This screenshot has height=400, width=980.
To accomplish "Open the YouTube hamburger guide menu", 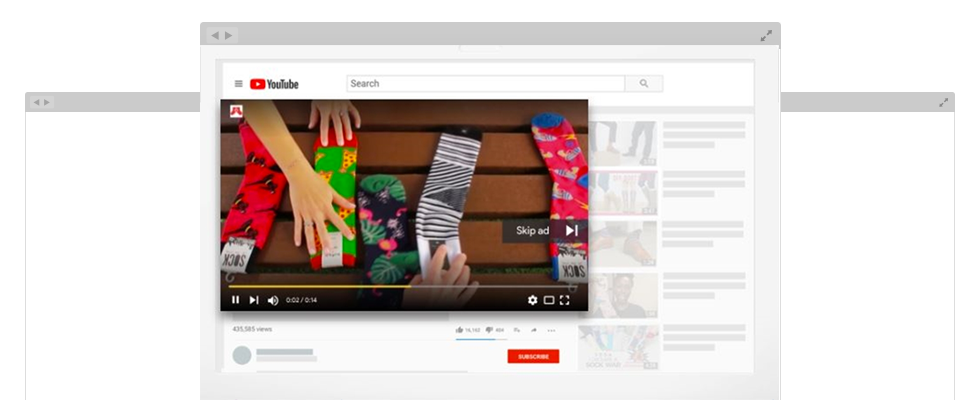I will pos(238,84).
